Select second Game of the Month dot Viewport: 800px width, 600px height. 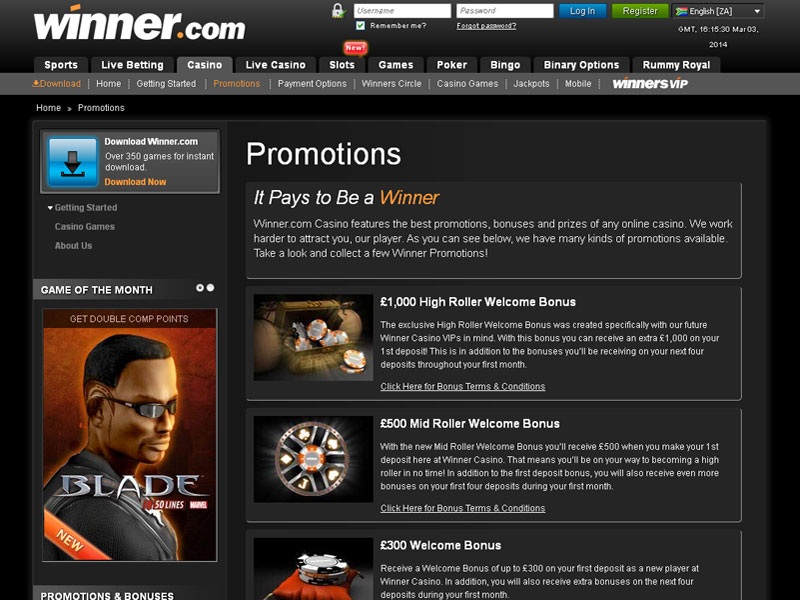coord(210,288)
